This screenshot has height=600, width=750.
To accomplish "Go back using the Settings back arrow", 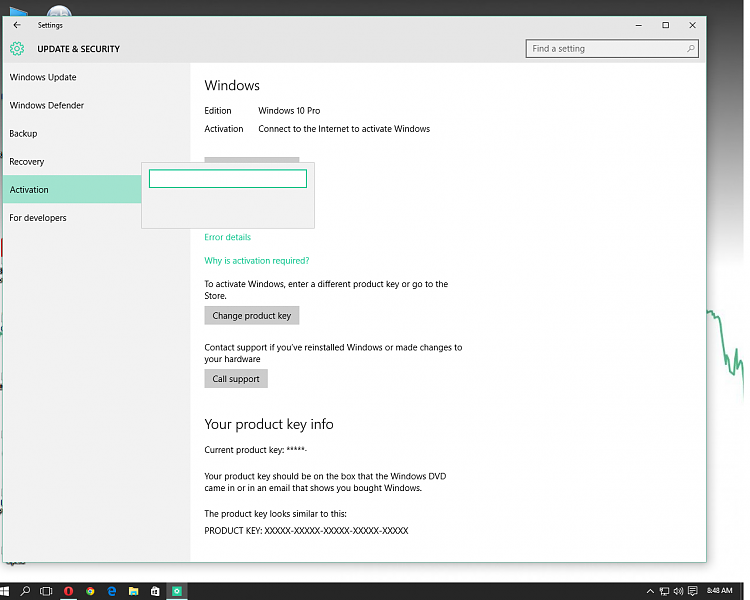I will [17, 25].
